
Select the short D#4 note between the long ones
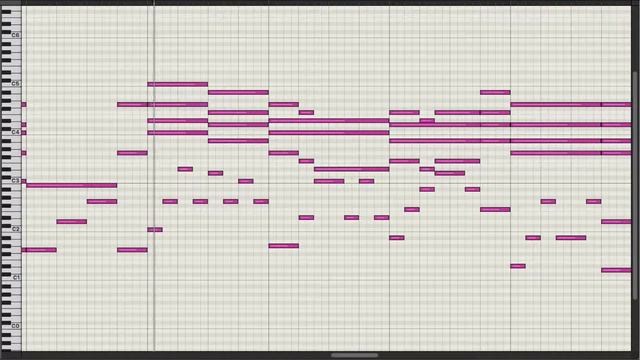pyautogui.click(x=427, y=121)
